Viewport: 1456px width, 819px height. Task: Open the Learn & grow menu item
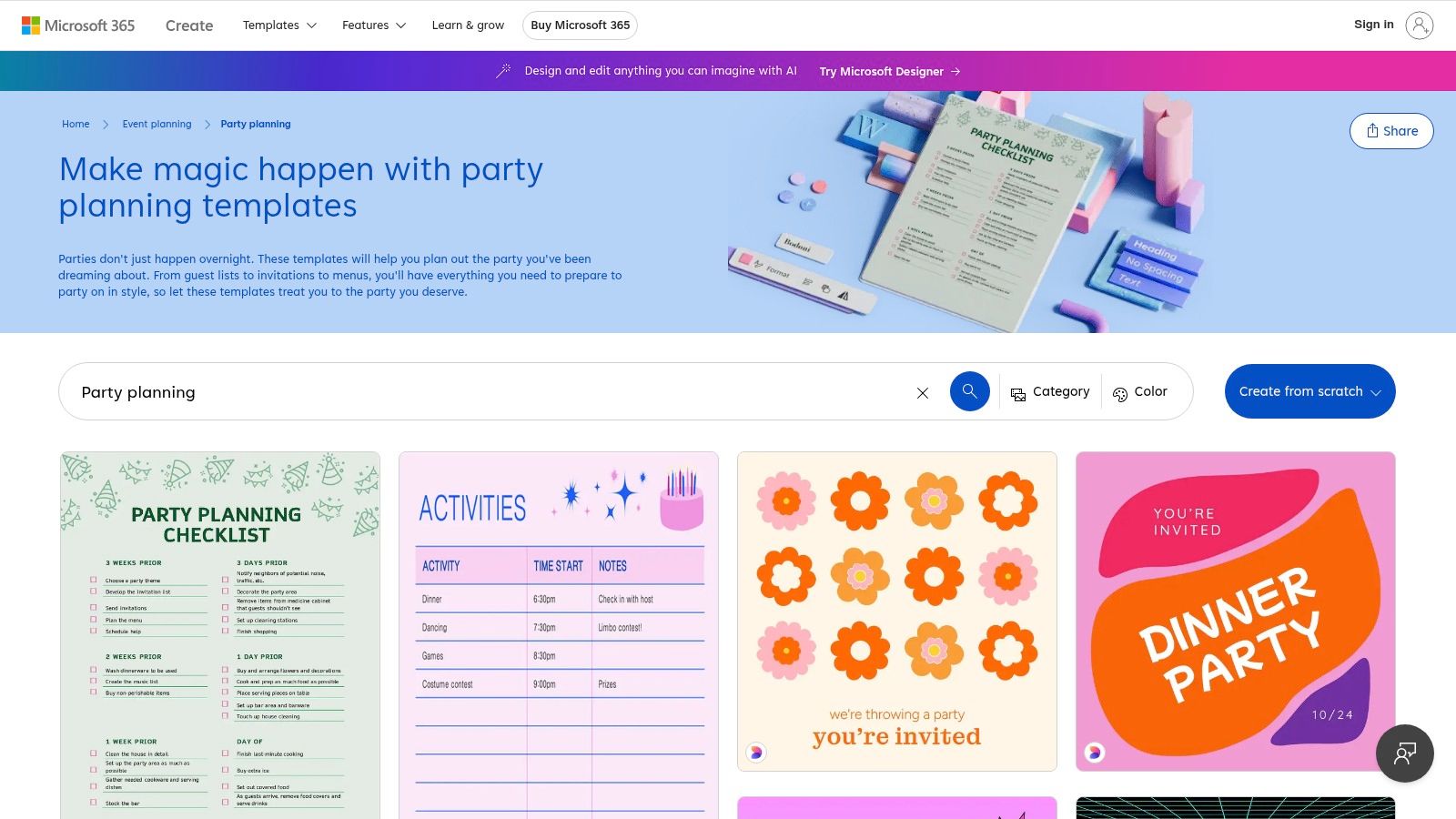point(468,25)
